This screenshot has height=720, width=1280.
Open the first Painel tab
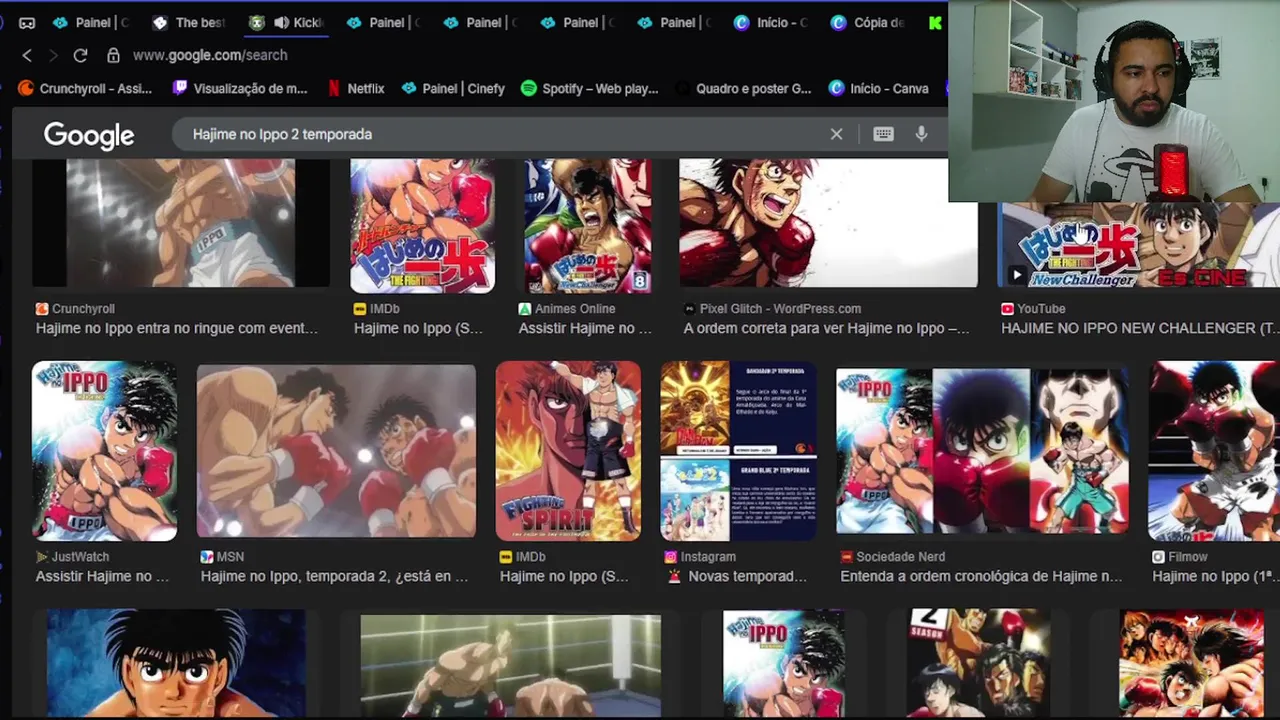[91, 22]
